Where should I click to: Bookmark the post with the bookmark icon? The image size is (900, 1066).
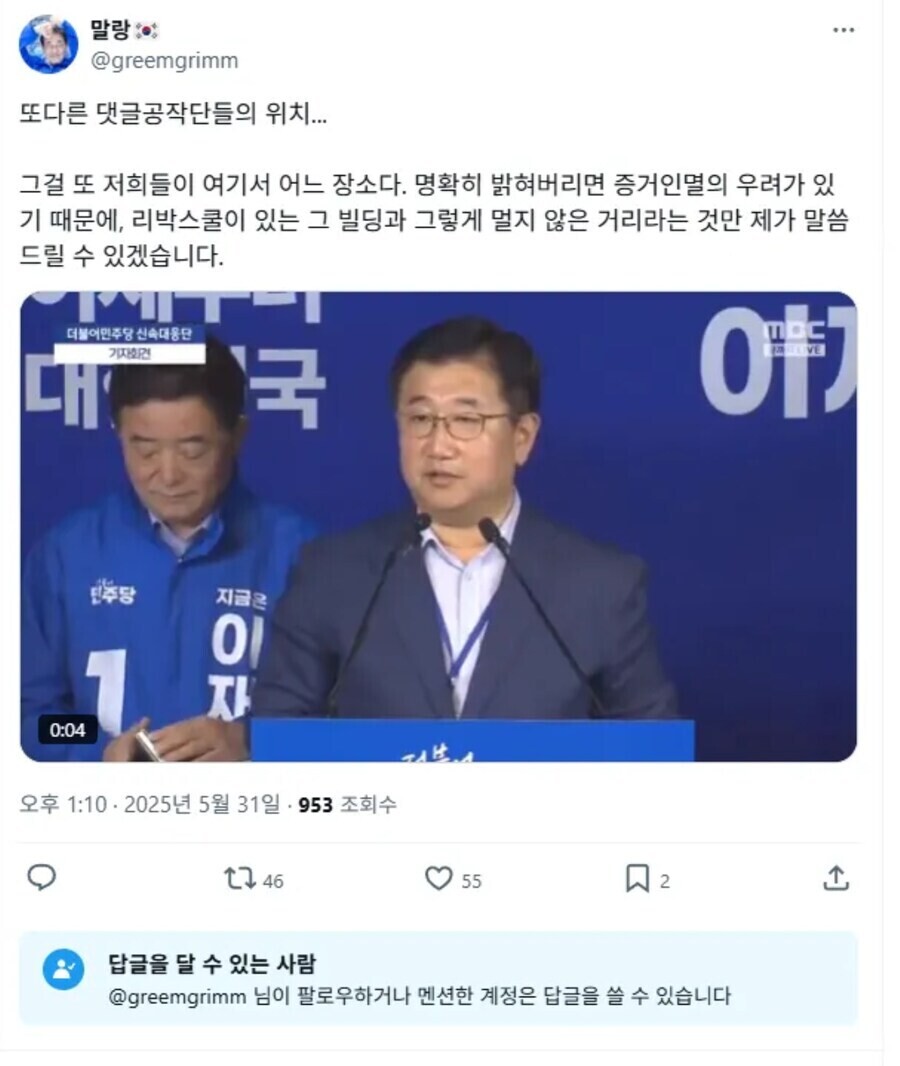[637, 878]
